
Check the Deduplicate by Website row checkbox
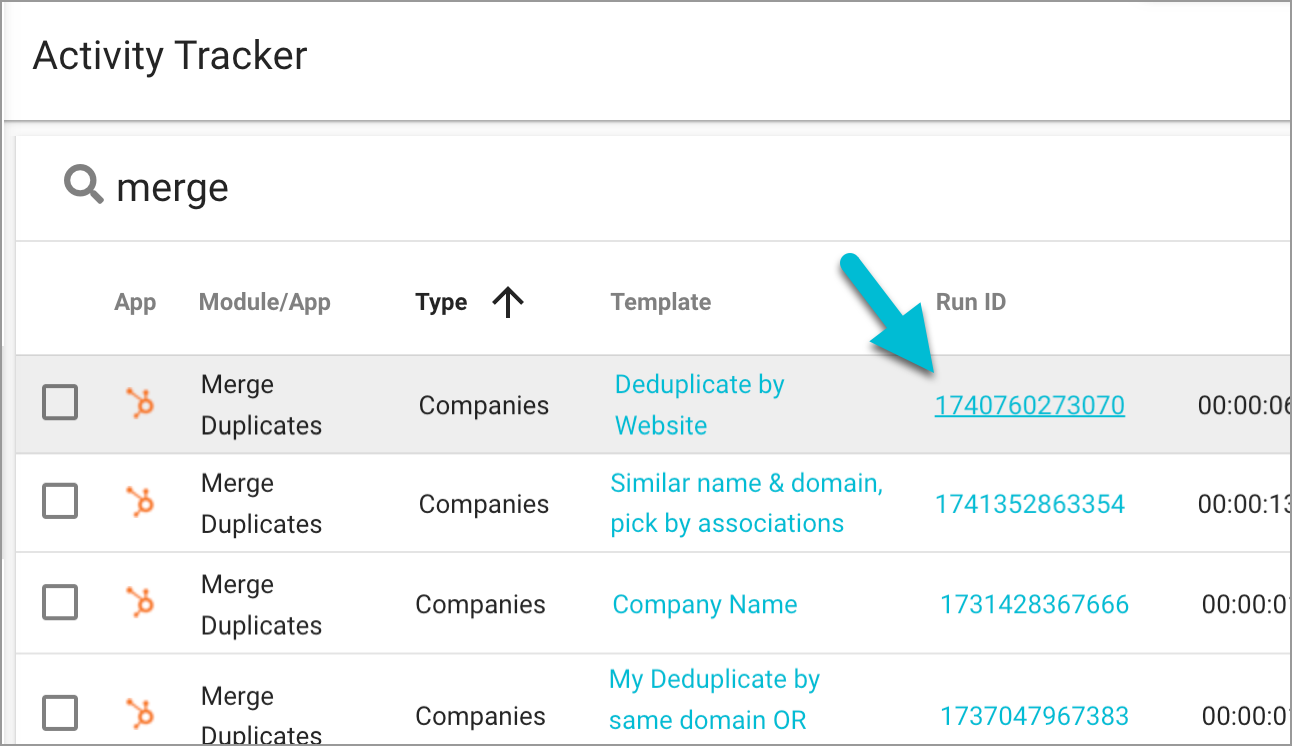point(59,404)
